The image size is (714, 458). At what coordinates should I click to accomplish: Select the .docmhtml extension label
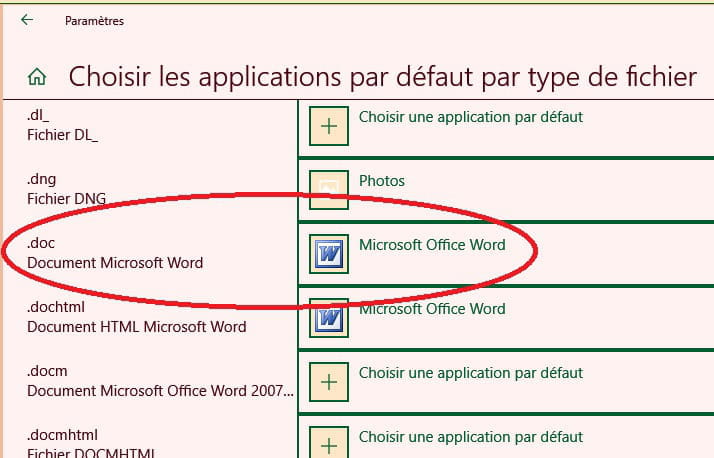coord(62,435)
